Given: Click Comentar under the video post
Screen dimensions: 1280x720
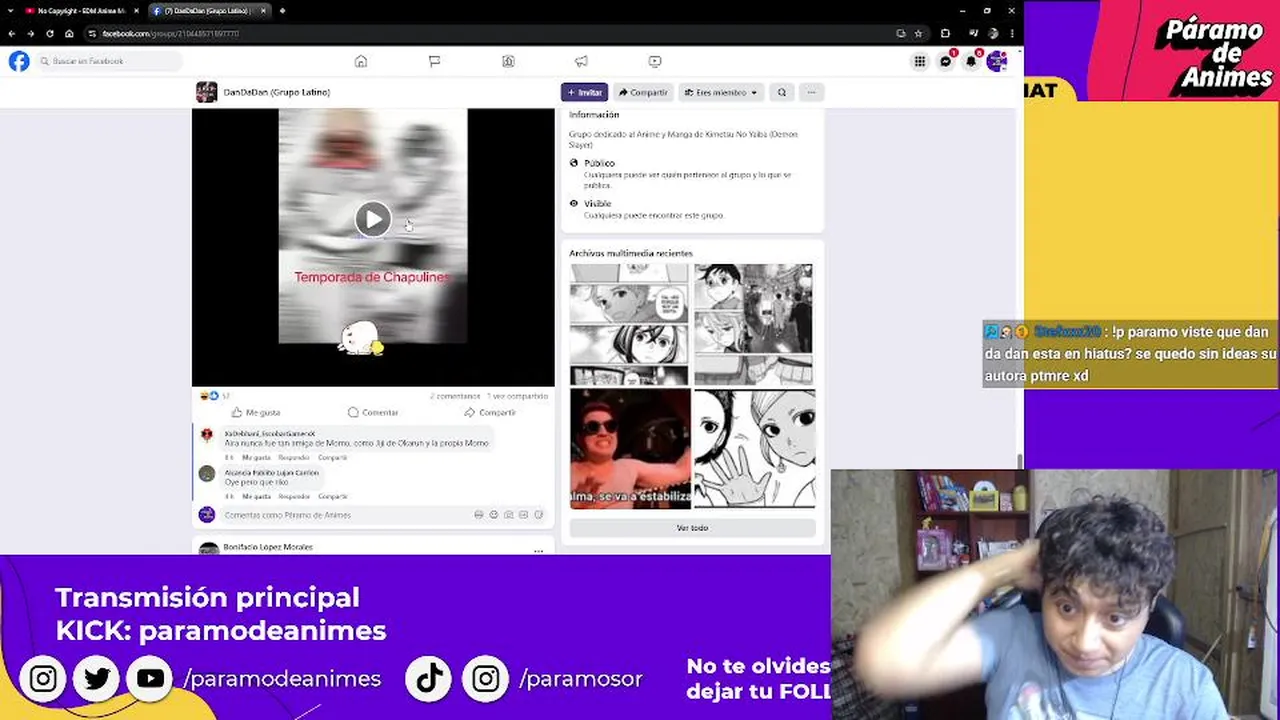Looking at the screenshot, I should (x=373, y=412).
